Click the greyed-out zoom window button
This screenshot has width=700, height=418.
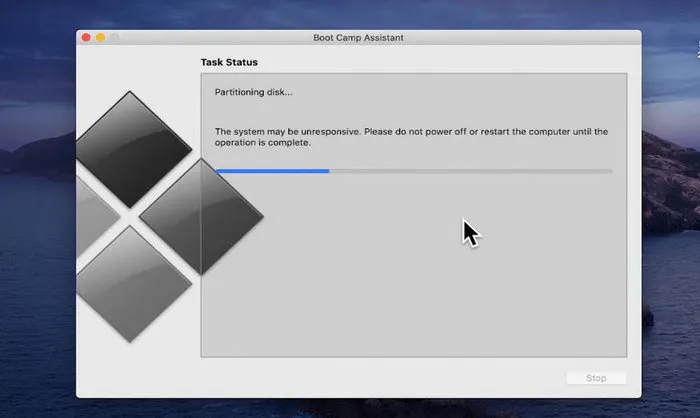[114, 38]
